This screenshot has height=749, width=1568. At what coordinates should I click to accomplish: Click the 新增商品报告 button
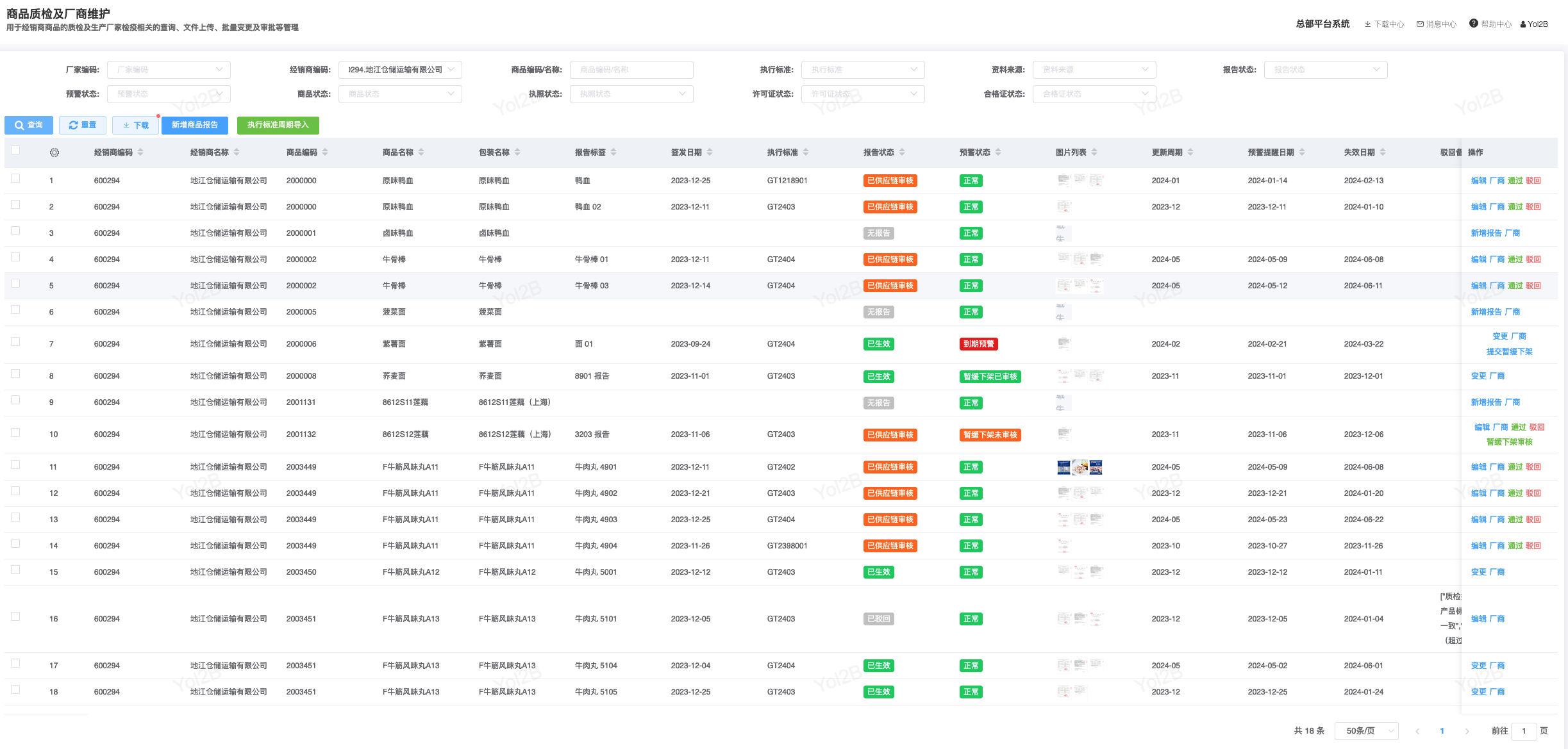[195, 125]
